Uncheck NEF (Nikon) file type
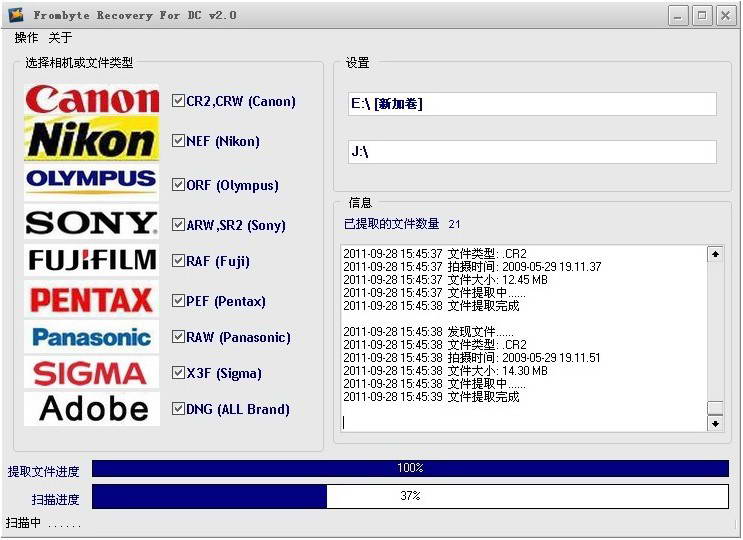 (x=178, y=141)
